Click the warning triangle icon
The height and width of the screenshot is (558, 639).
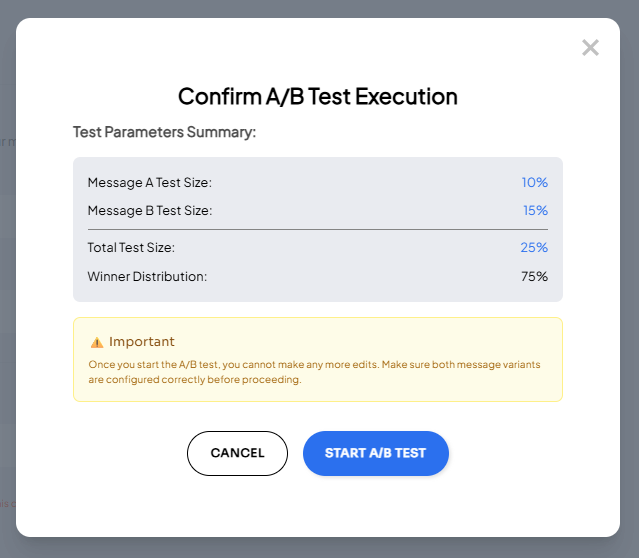96,342
